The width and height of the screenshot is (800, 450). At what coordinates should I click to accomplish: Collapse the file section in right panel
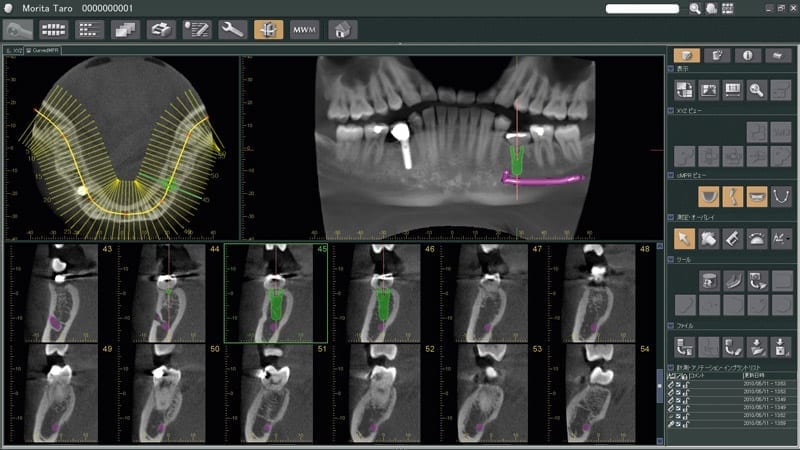[670, 326]
